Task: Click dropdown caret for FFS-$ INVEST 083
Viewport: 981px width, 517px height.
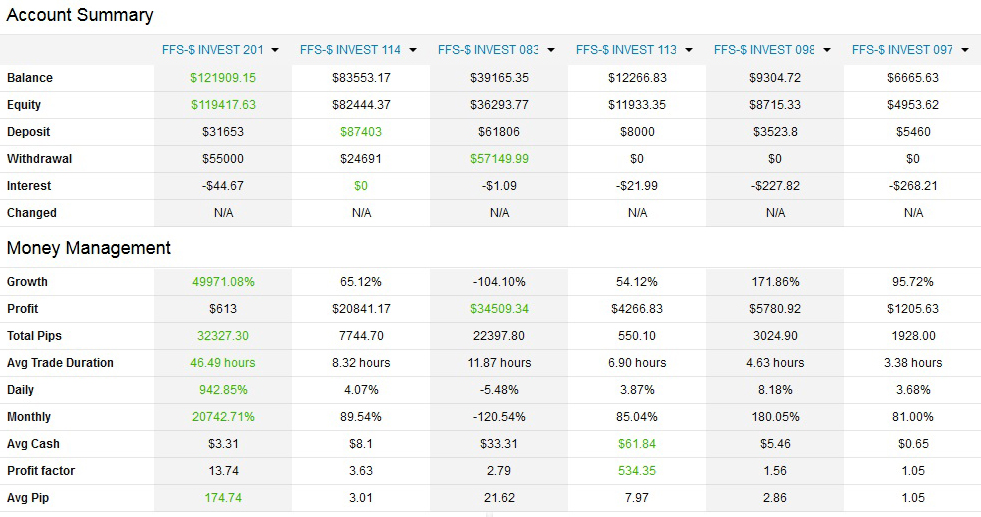Action: click(550, 50)
